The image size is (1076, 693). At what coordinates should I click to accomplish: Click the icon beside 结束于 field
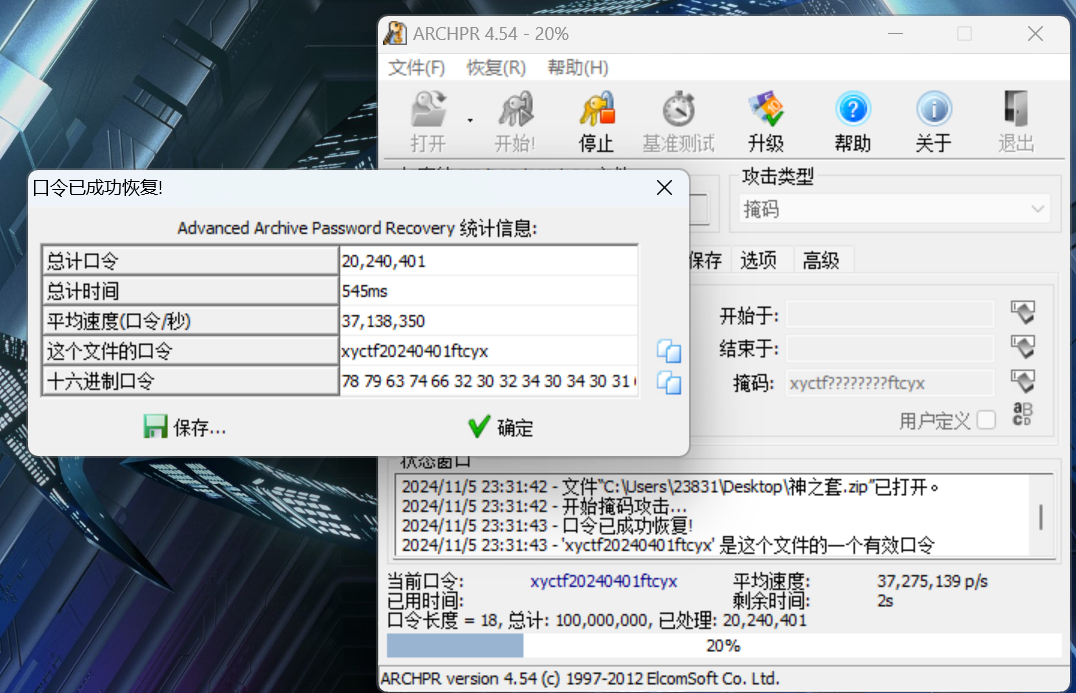1022,346
